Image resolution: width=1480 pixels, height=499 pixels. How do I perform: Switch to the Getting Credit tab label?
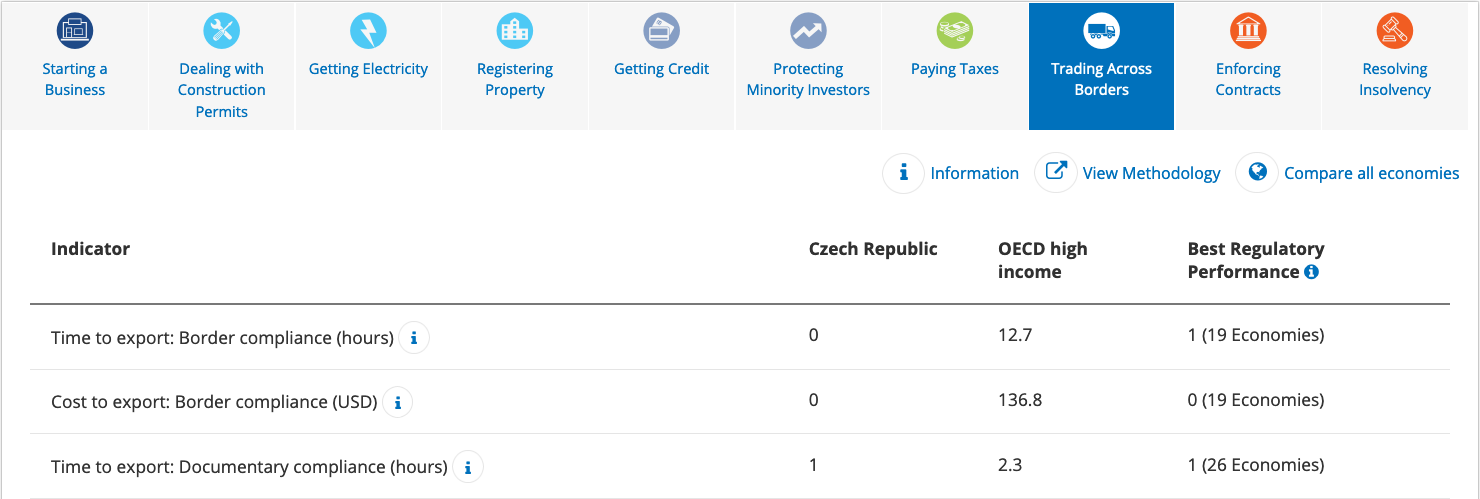pos(661,69)
